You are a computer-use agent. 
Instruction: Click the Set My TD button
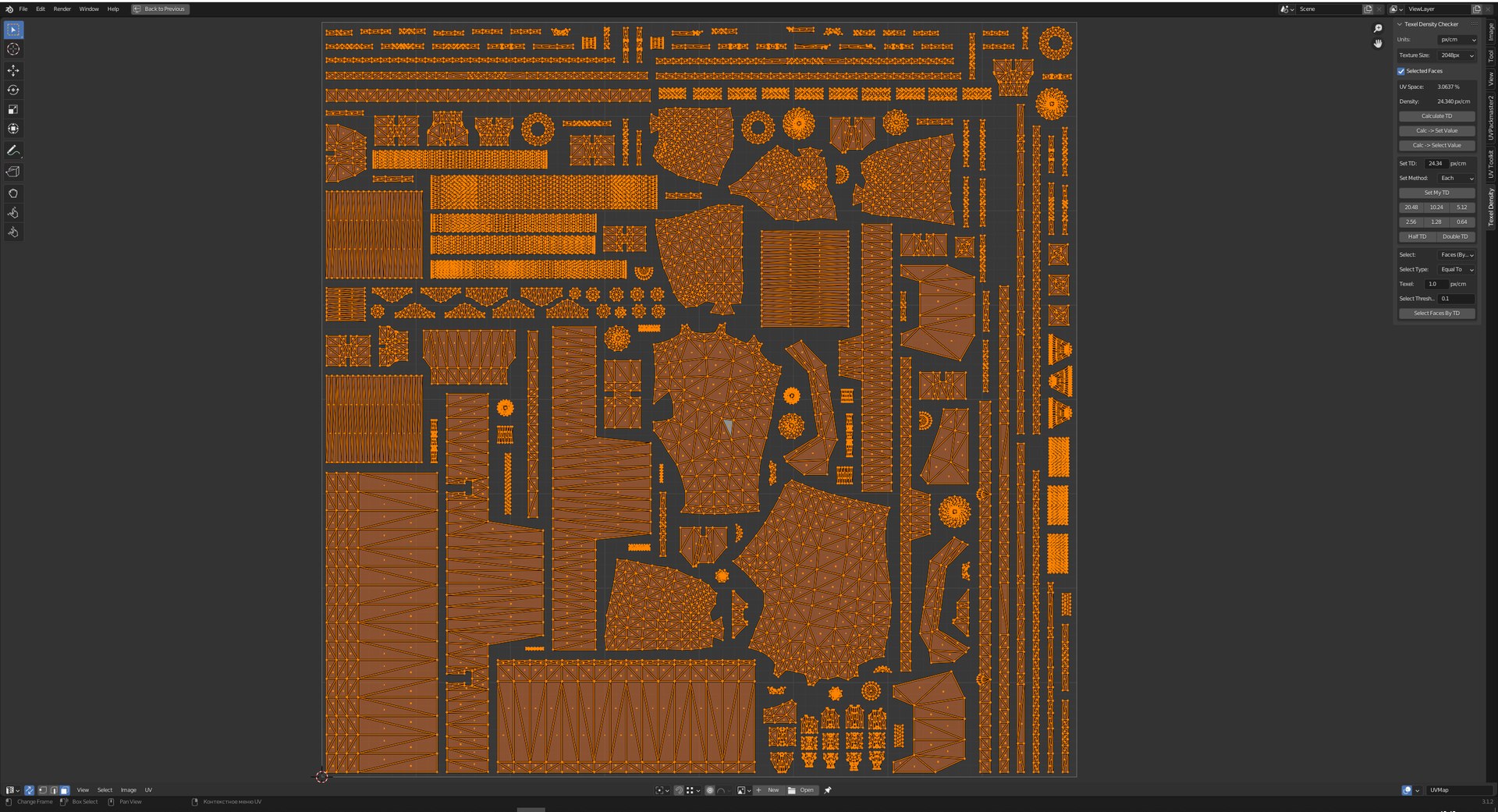coord(1436,193)
